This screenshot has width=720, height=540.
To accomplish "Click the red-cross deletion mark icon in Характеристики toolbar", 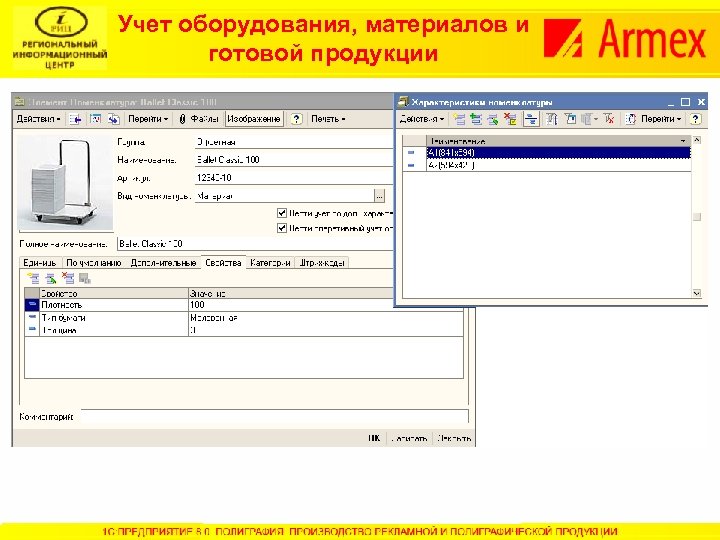I will tap(510, 119).
